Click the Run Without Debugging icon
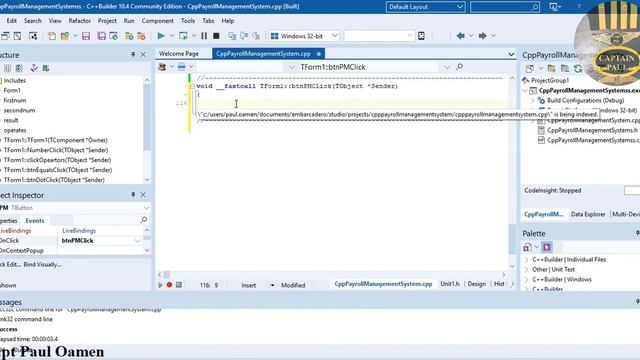This screenshot has height=360, width=640. (x=183, y=36)
